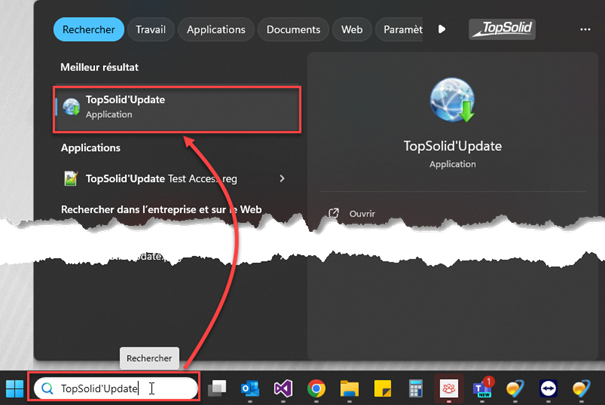Switch to the Documents filter tab
This screenshot has height=405, width=605.
[x=293, y=30]
